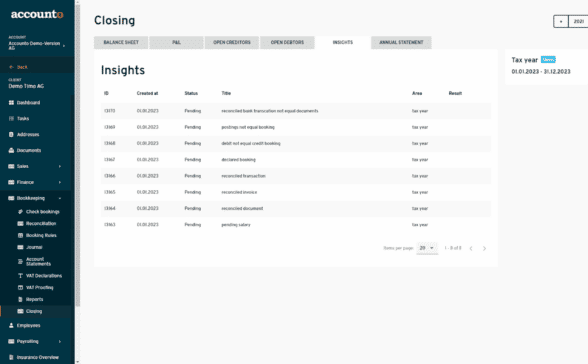
Task: Open the items per page dropdown
Action: 427,248
